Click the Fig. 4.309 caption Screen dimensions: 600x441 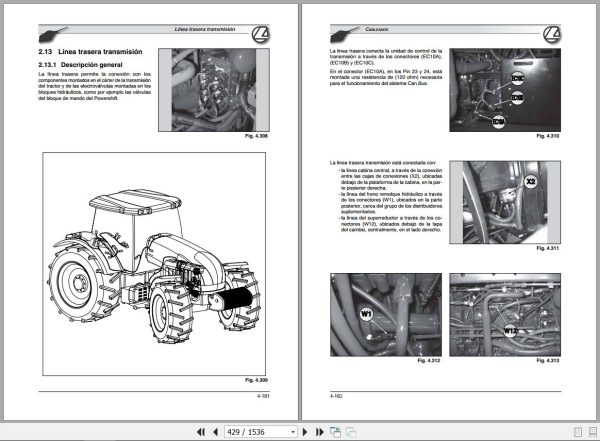pos(256,380)
